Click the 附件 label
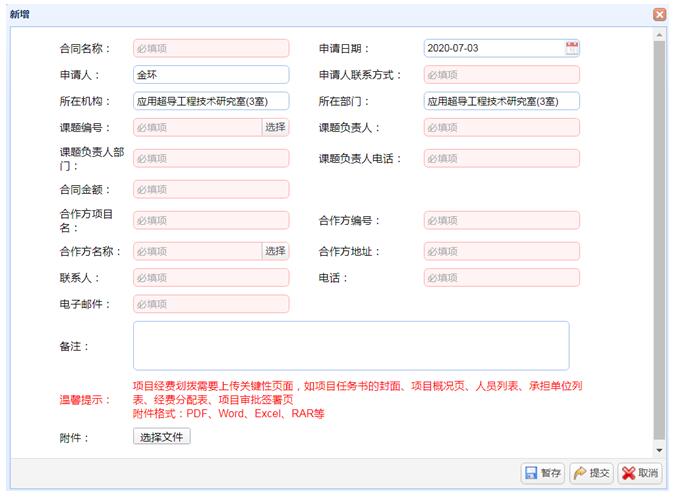This screenshot has height=502, width=697. pos(74,438)
